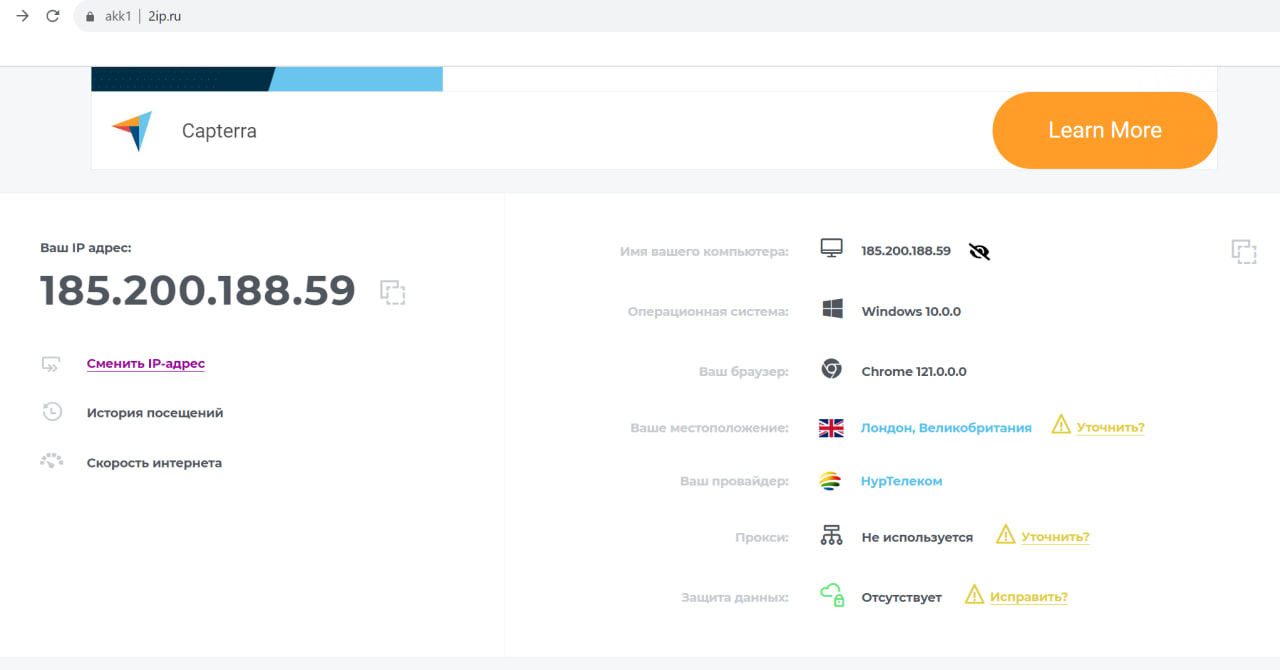The image size is (1280, 670).
Task: Open 'История посещений' link
Action: tap(155, 413)
